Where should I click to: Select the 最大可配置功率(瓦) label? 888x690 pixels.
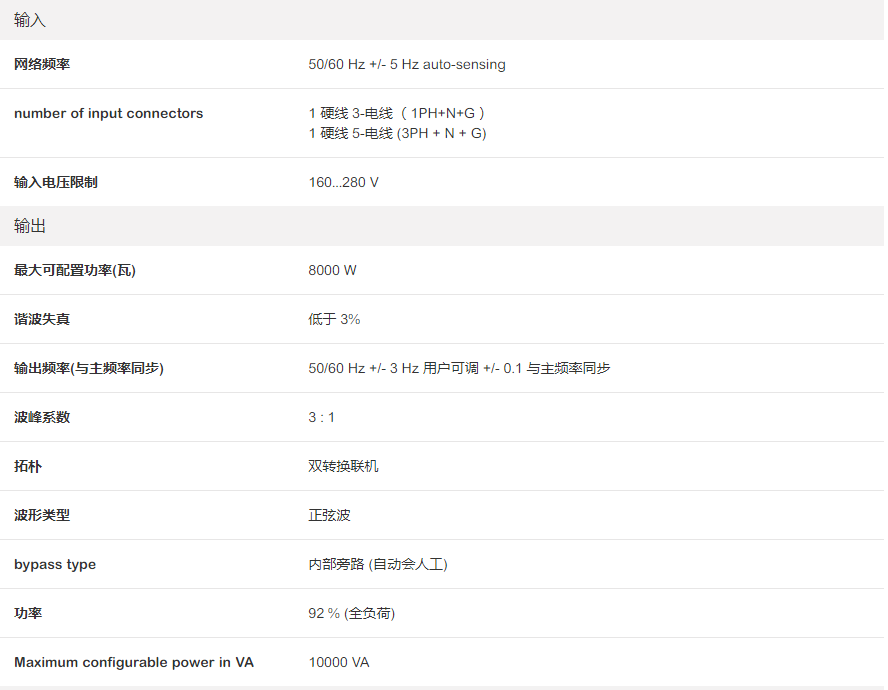tap(75, 271)
